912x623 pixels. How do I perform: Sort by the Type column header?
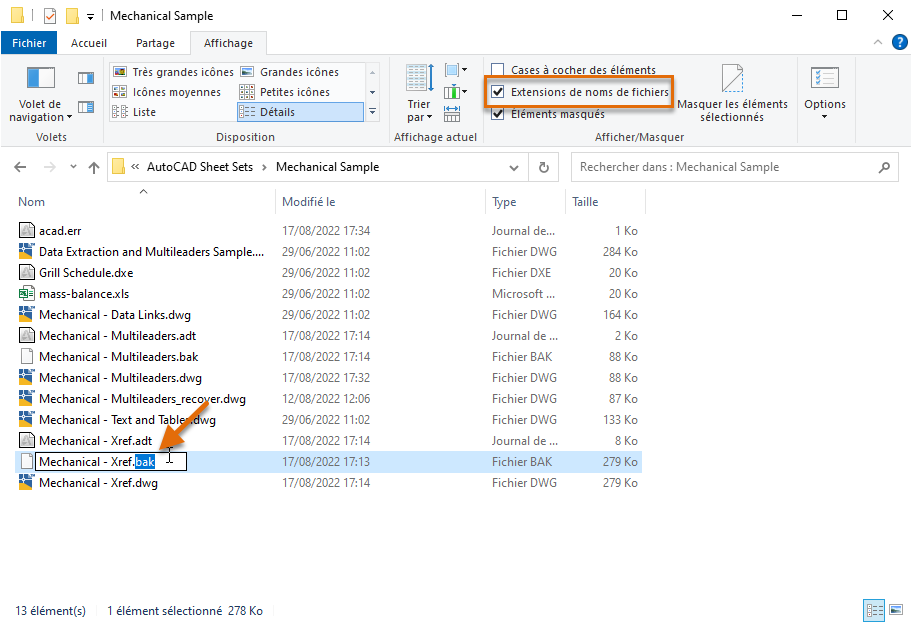pos(504,202)
